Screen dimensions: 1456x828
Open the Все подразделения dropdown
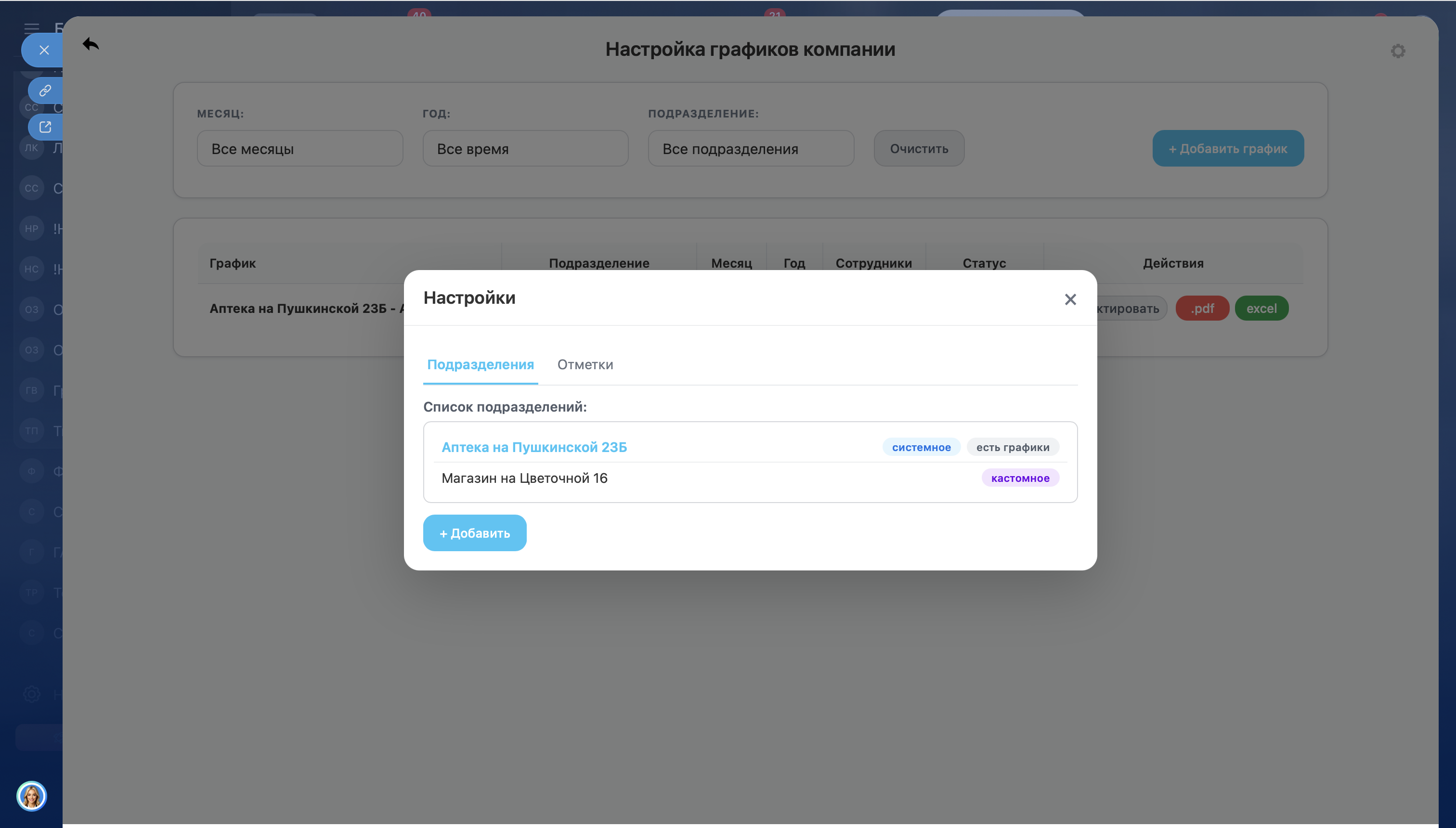coord(750,148)
